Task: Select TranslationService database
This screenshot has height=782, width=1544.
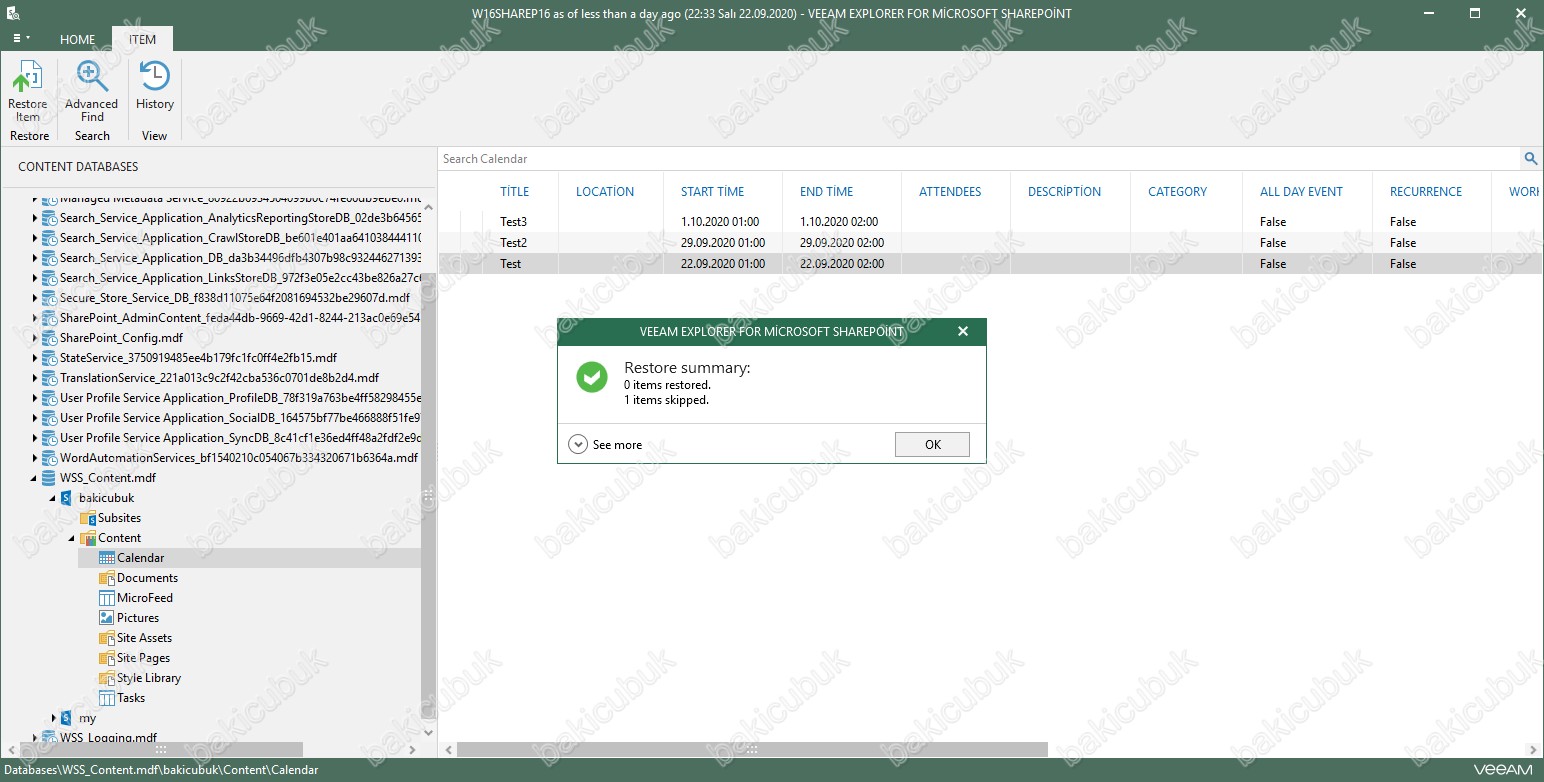Action: tap(219, 378)
